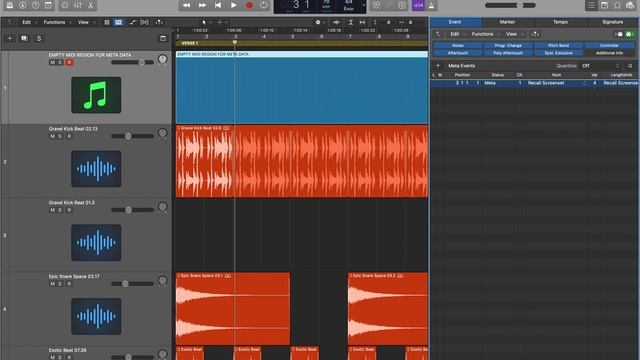Image resolution: width=640 pixels, height=360 pixels.
Task: Click the waveform vertical zoom icon
Action: pos(336,22)
